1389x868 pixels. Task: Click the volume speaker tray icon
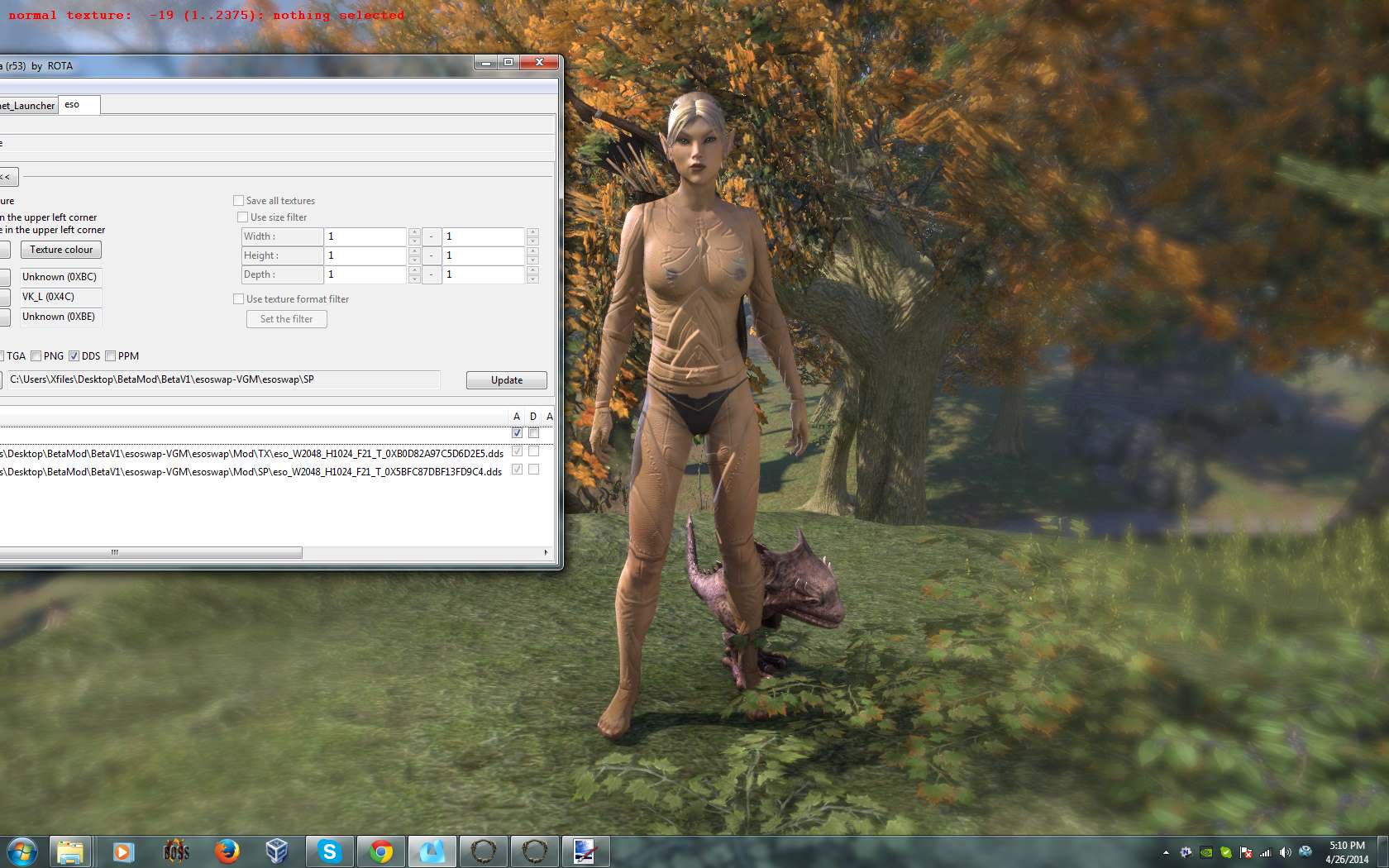click(1285, 852)
